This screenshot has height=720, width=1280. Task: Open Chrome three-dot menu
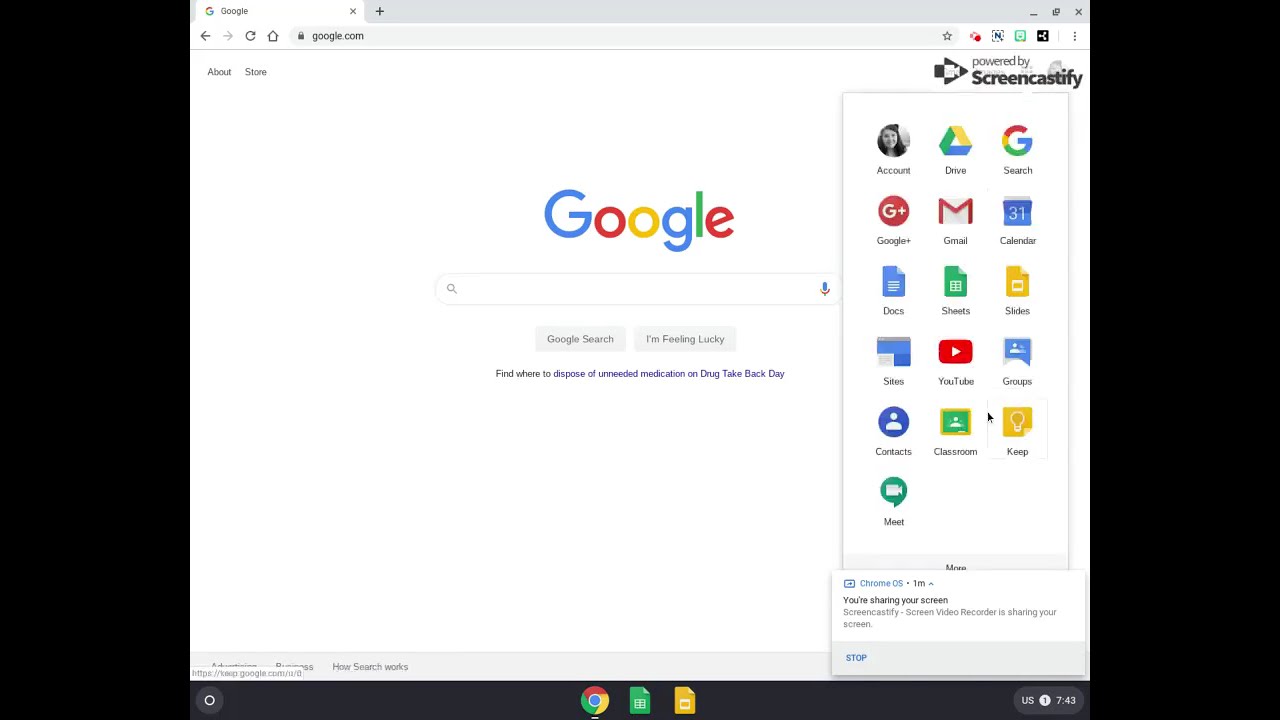[1074, 36]
